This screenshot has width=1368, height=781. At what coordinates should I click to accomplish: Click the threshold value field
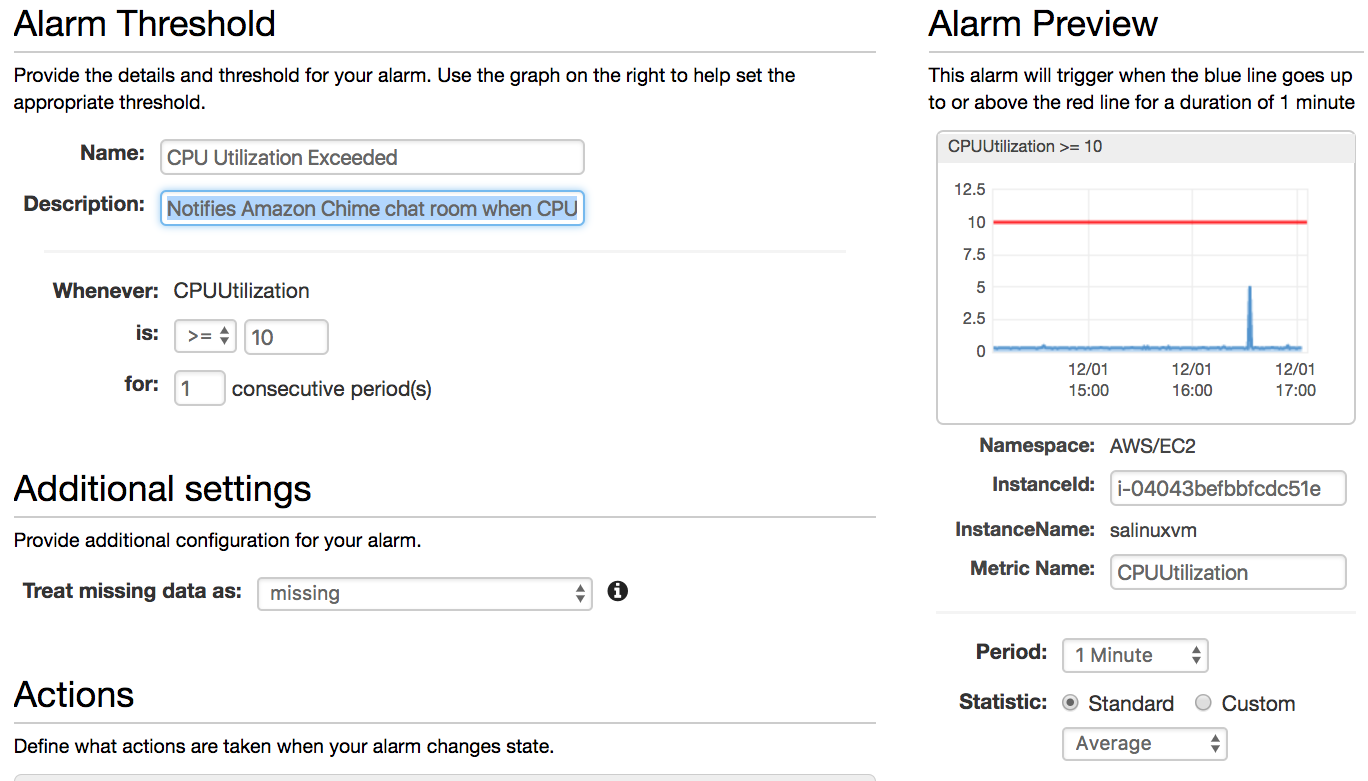(286, 337)
